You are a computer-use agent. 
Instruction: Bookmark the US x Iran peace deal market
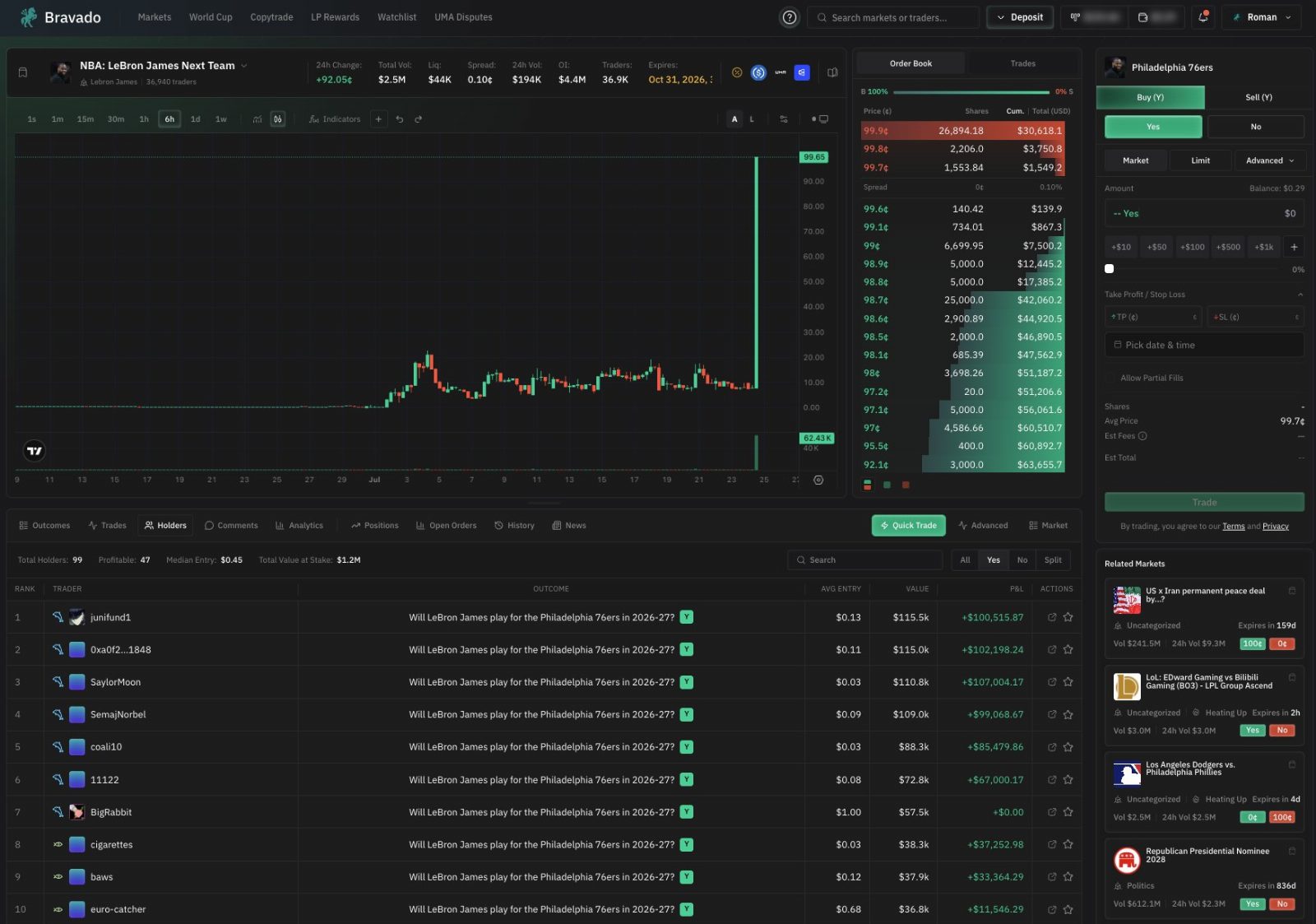1291,591
